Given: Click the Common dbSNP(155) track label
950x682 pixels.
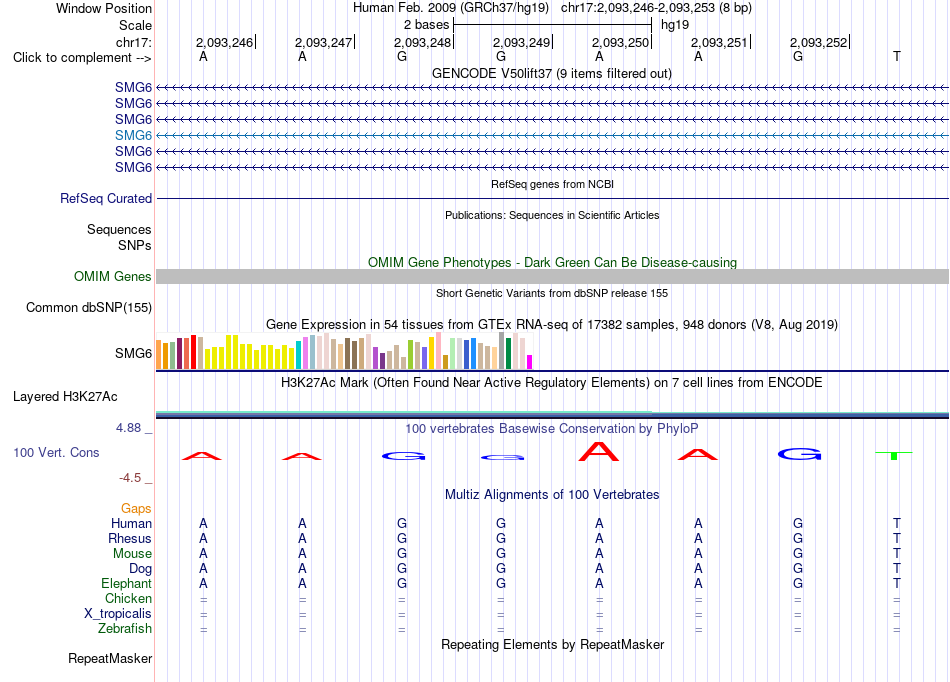Looking at the screenshot, I should [89, 307].
